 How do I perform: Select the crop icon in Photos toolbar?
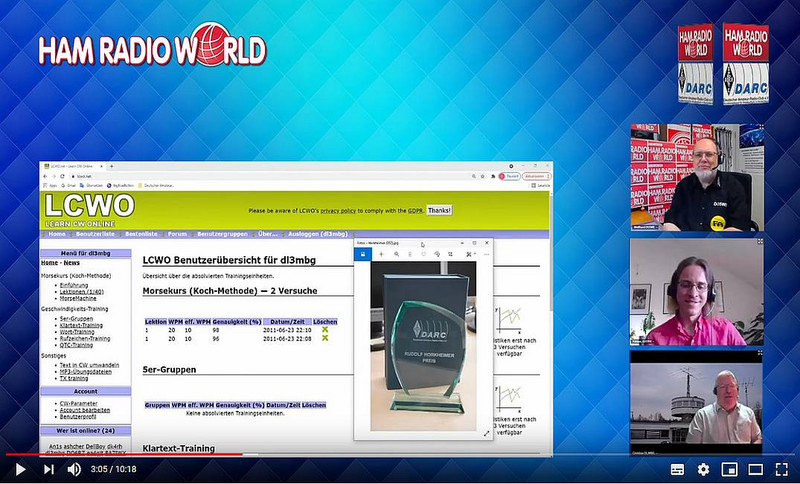451,254
